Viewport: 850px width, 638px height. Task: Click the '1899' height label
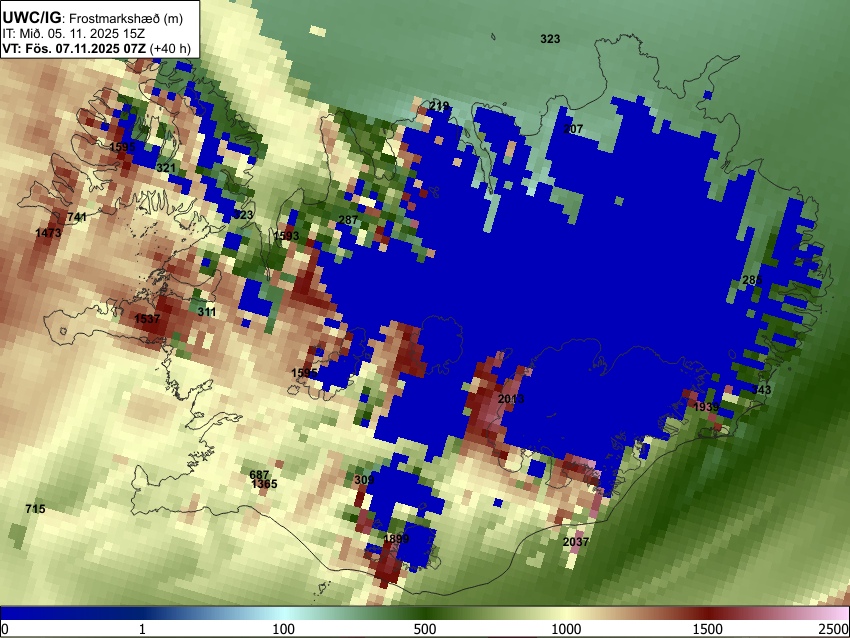(396, 539)
